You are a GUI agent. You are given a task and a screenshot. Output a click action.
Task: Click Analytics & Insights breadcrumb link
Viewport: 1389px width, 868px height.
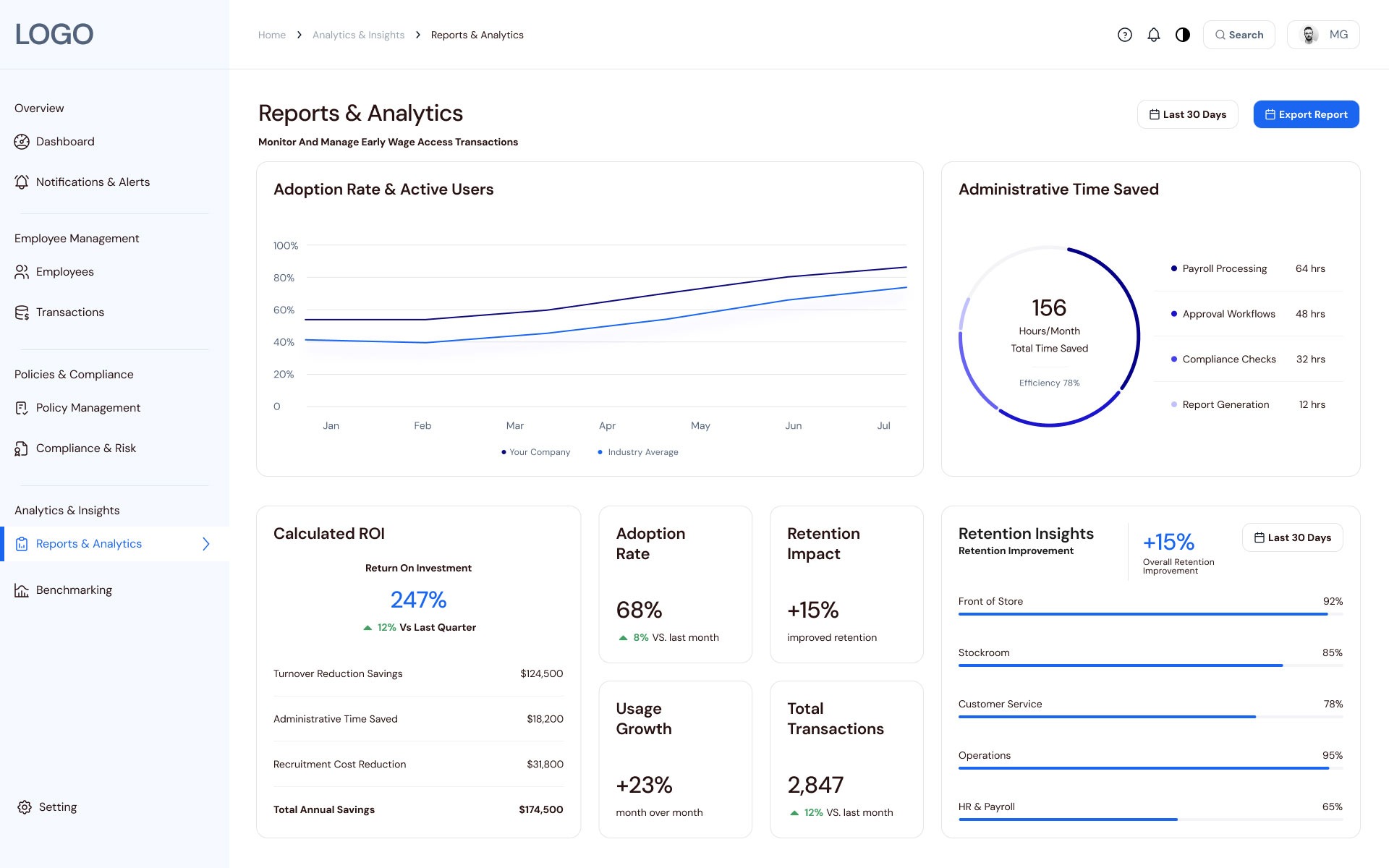(358, 35)
